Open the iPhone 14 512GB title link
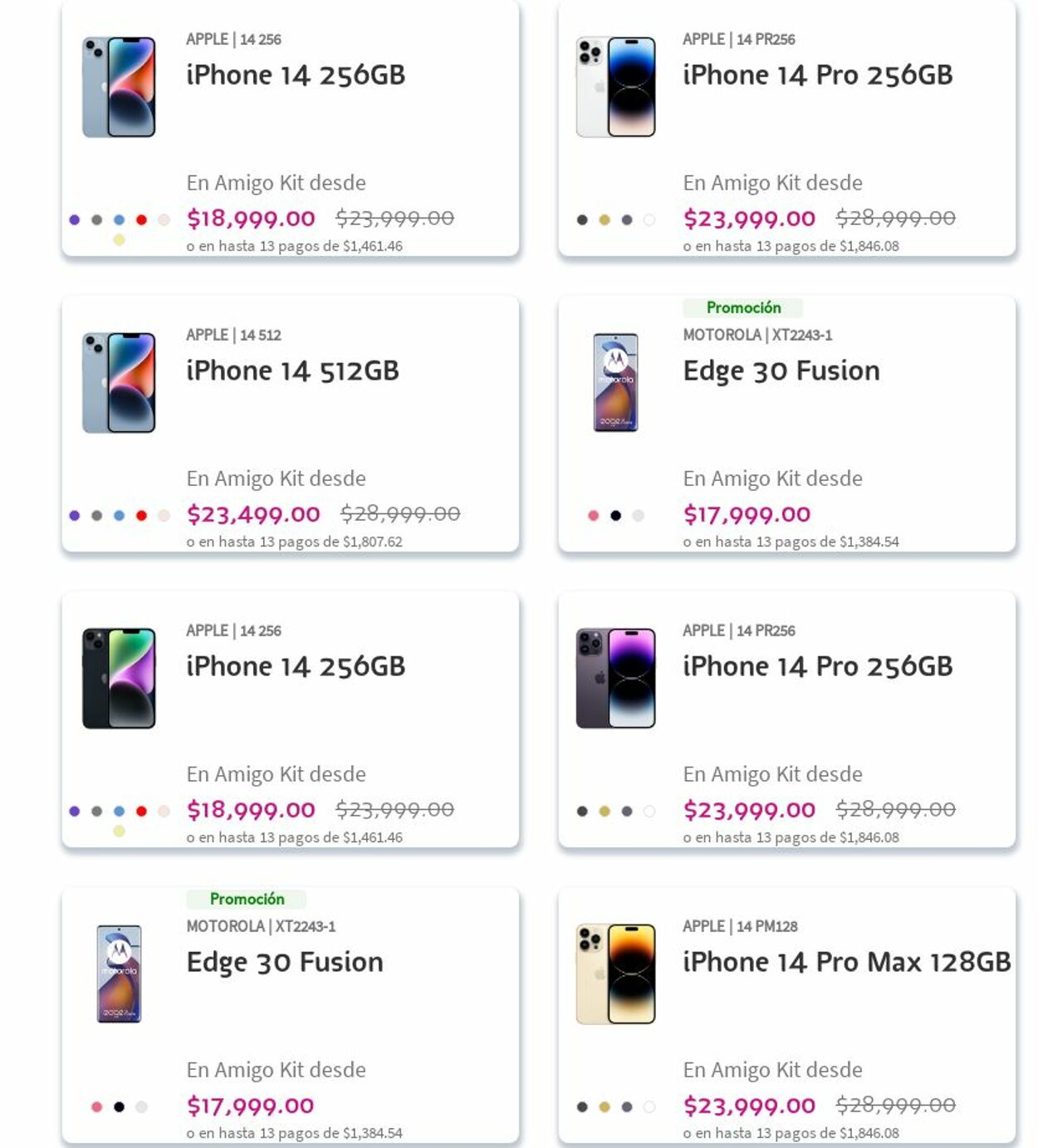The height and width of the screenshot is (1148, 1038). click(x=292, y=370)
